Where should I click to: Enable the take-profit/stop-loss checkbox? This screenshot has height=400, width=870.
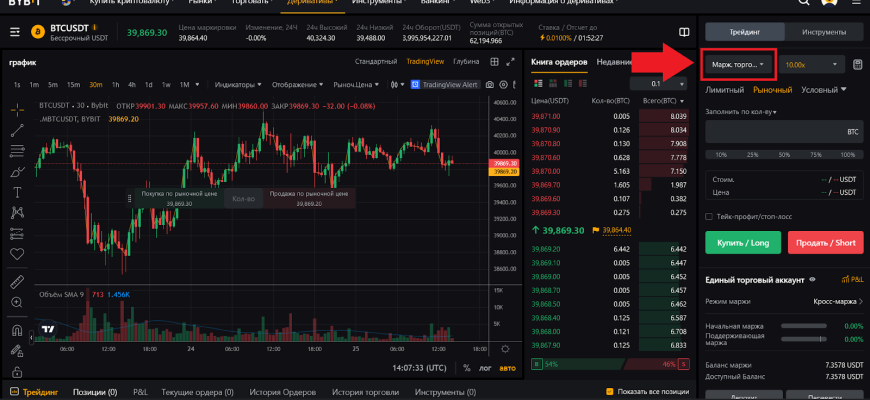(709, 216)
